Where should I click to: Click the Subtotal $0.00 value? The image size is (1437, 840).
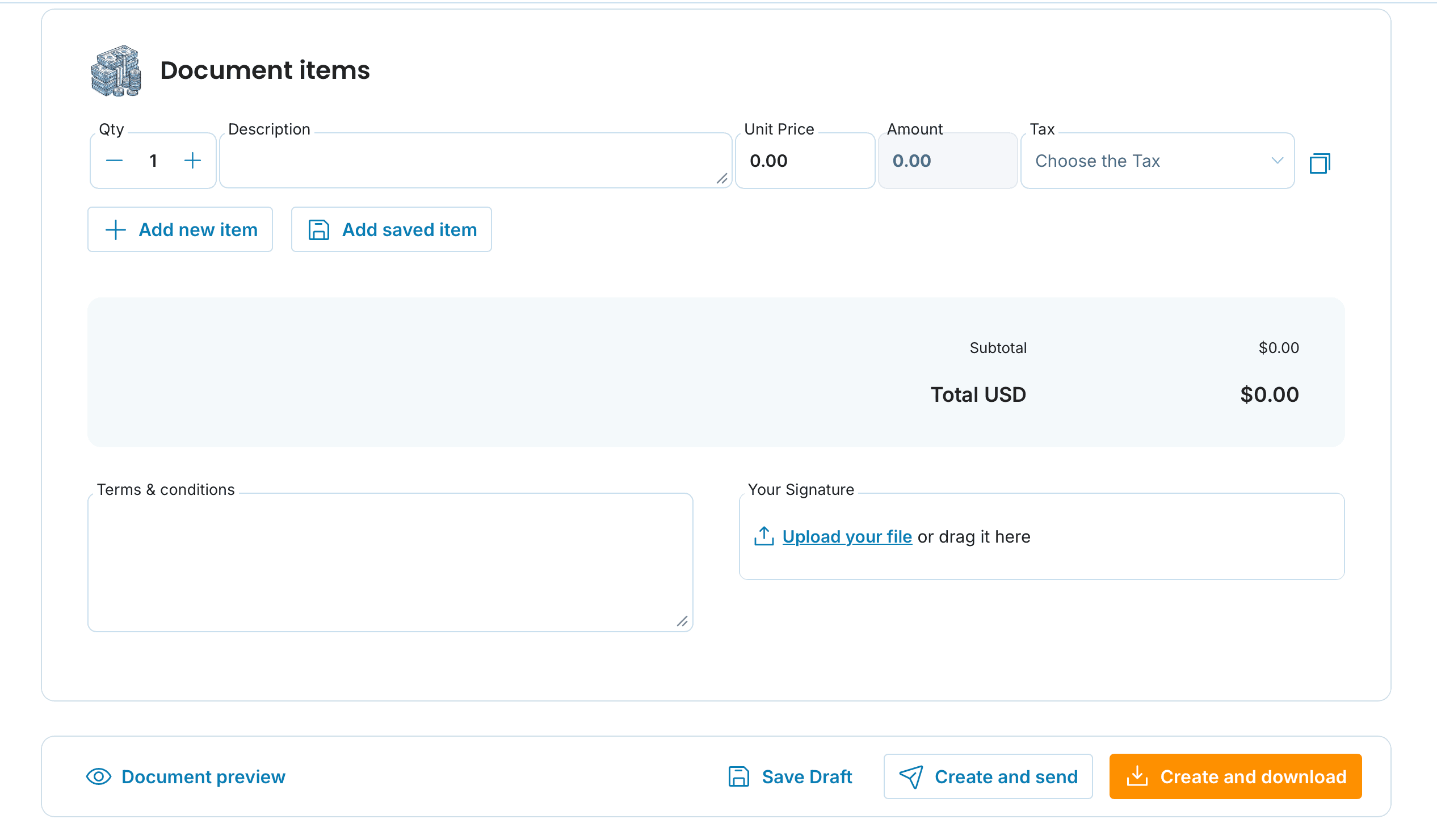(x=1279, y=348)
